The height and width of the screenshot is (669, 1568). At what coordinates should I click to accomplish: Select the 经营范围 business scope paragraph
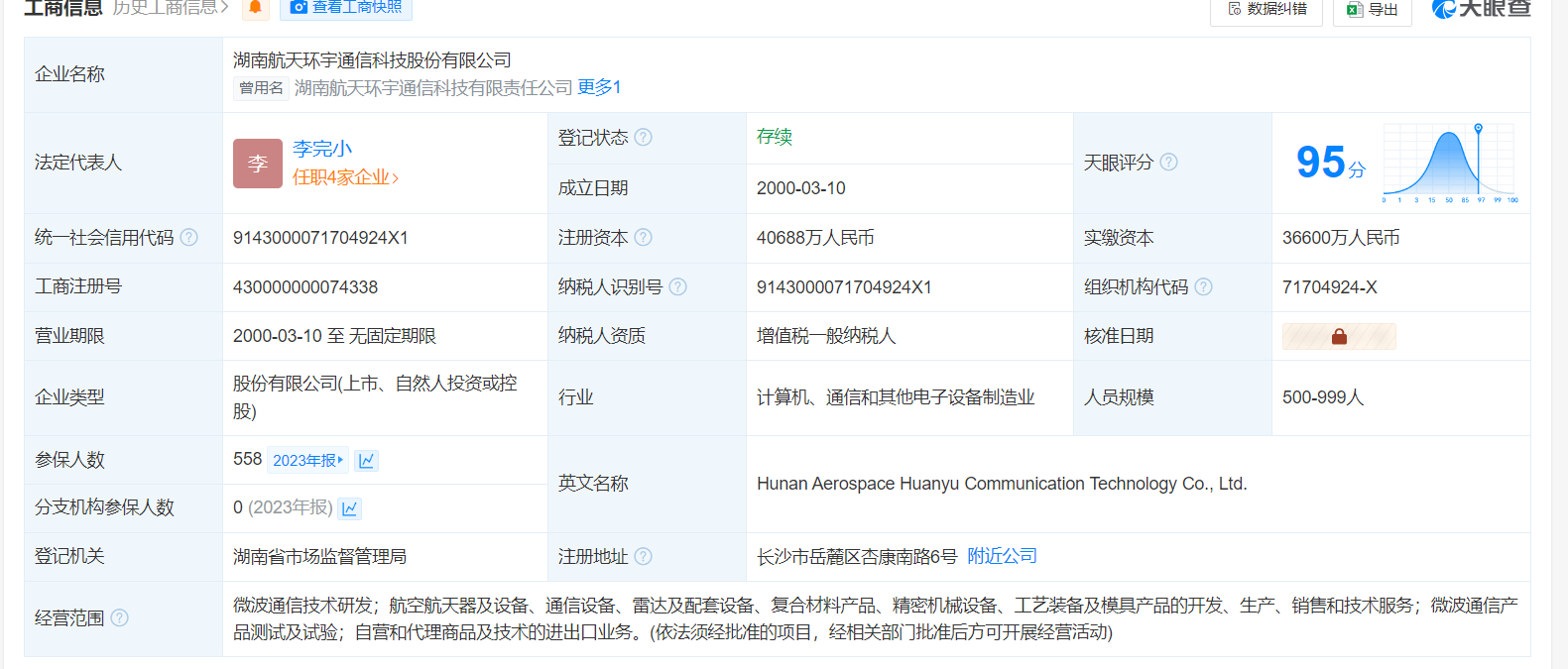click(876, 618)
